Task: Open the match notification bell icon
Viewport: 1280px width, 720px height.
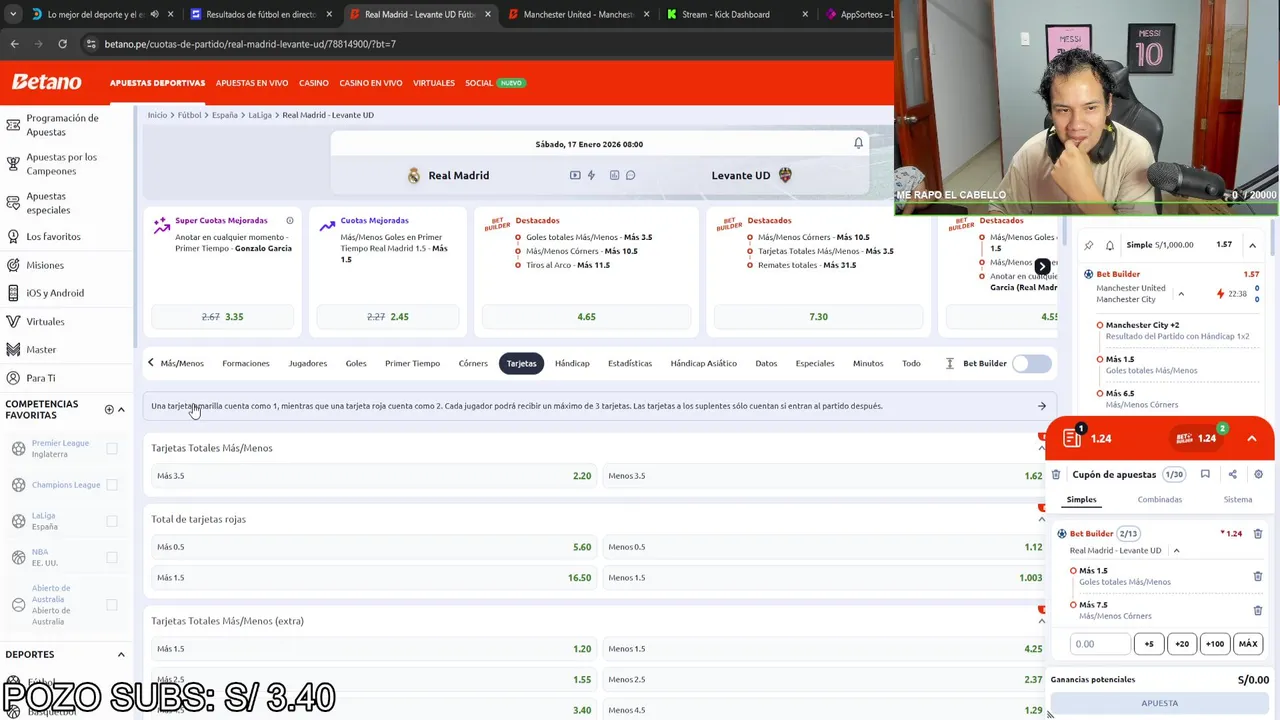Action: [x=858, y=143]
